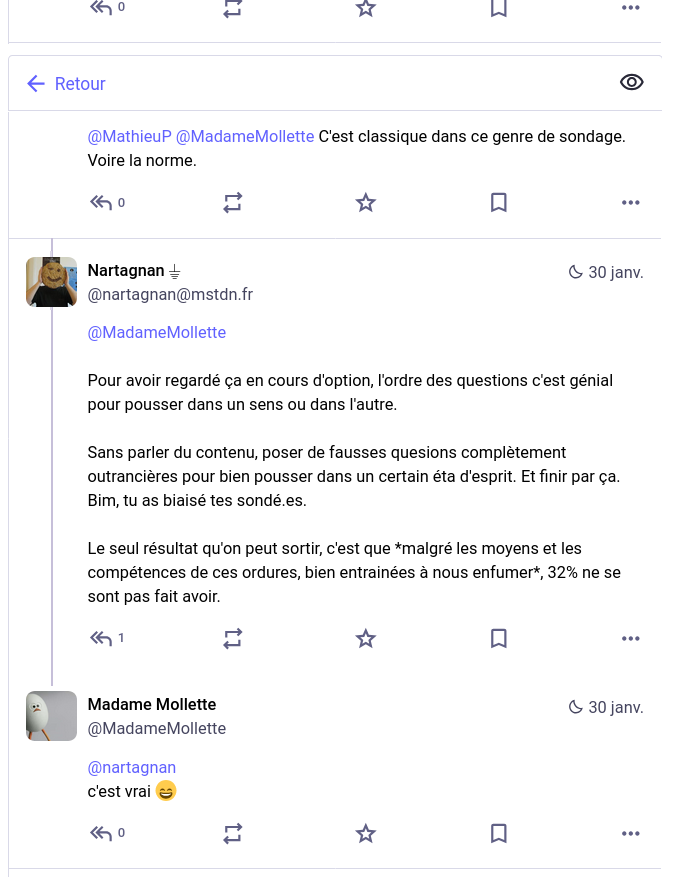Open more menu on Nartagnan's post
This screenshot has height=877, width=675.
tap(630, 638)
